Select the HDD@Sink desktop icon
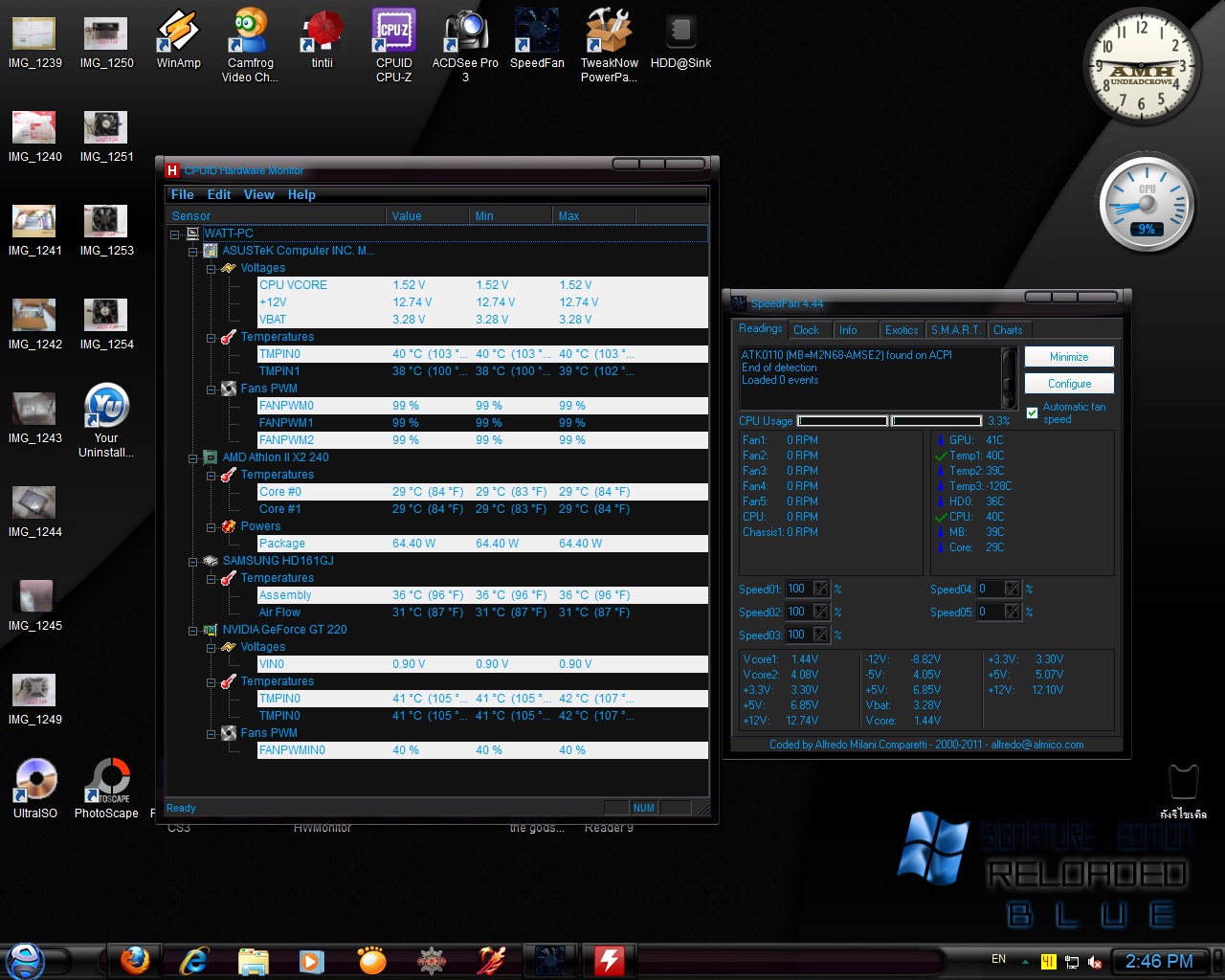The image size is (1225, 980). point(680,39)
